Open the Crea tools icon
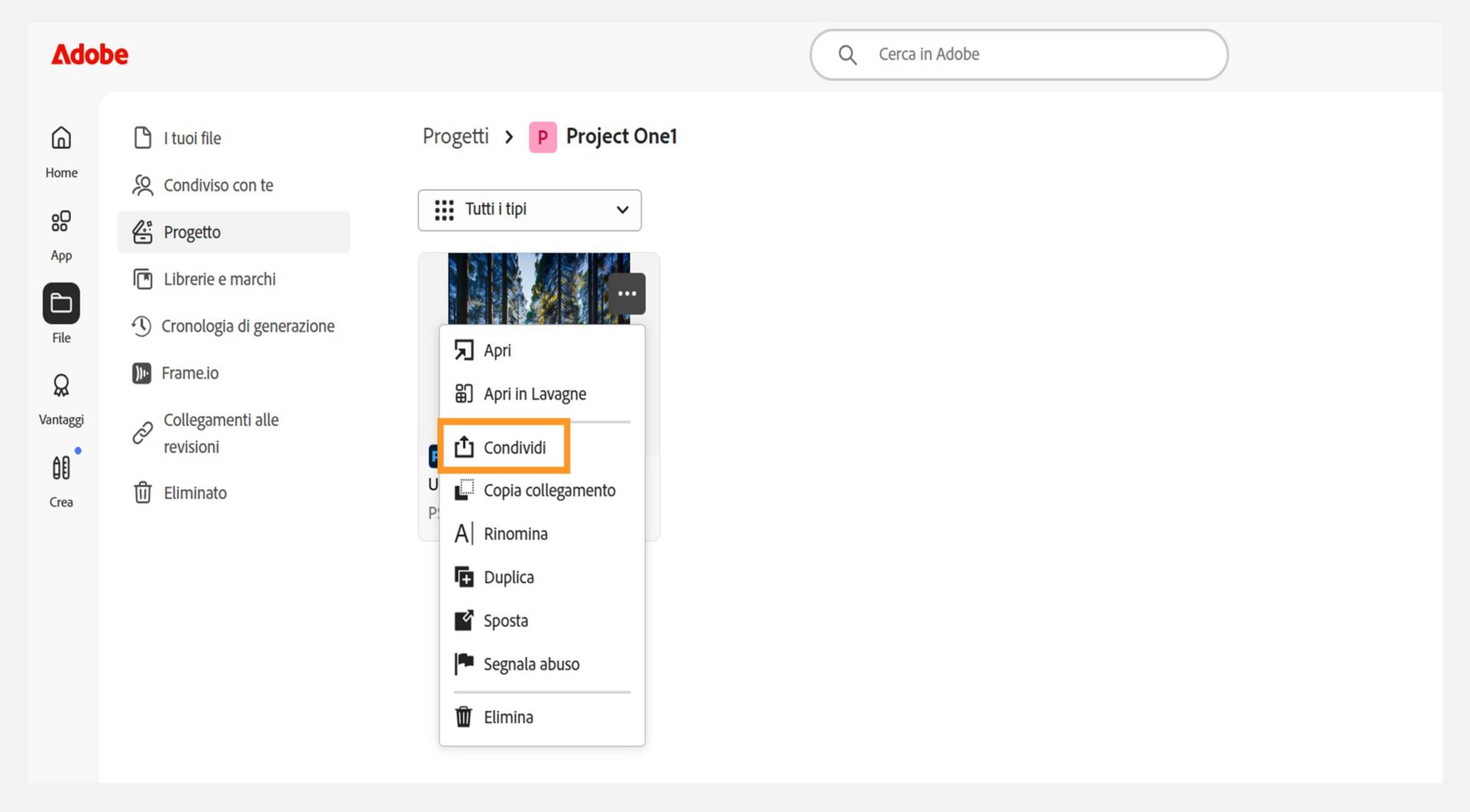The height and width of the screenshot is (812, 1470). [61, 468]
